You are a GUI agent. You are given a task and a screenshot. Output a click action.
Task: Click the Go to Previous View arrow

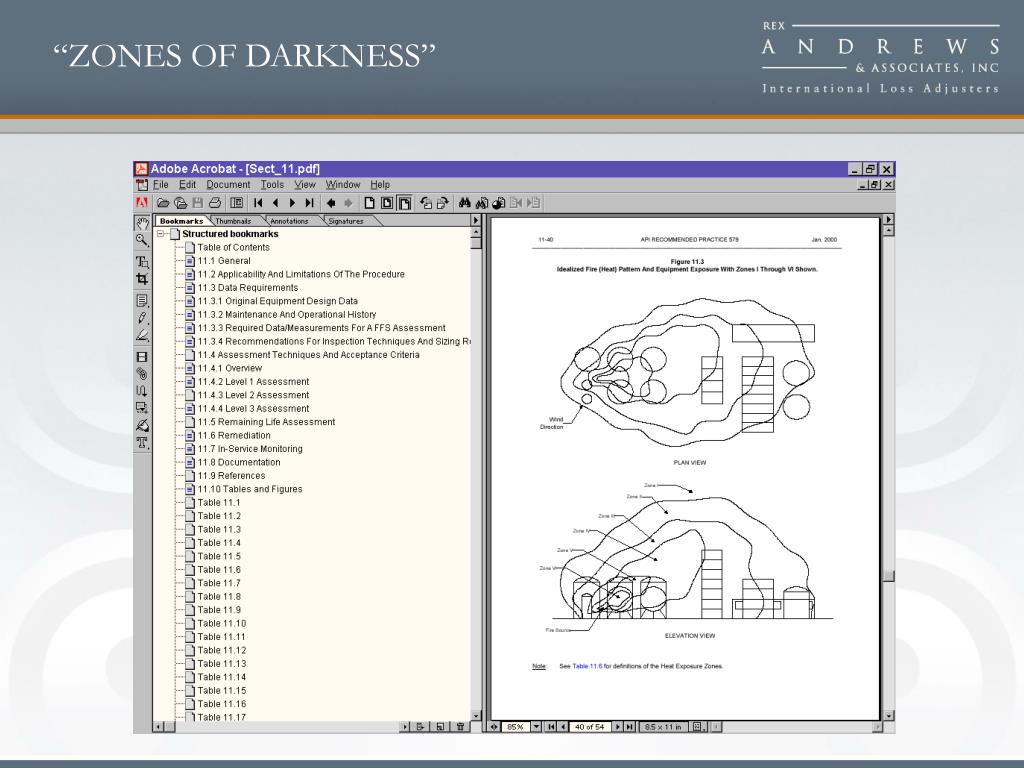tap(331, 203)
